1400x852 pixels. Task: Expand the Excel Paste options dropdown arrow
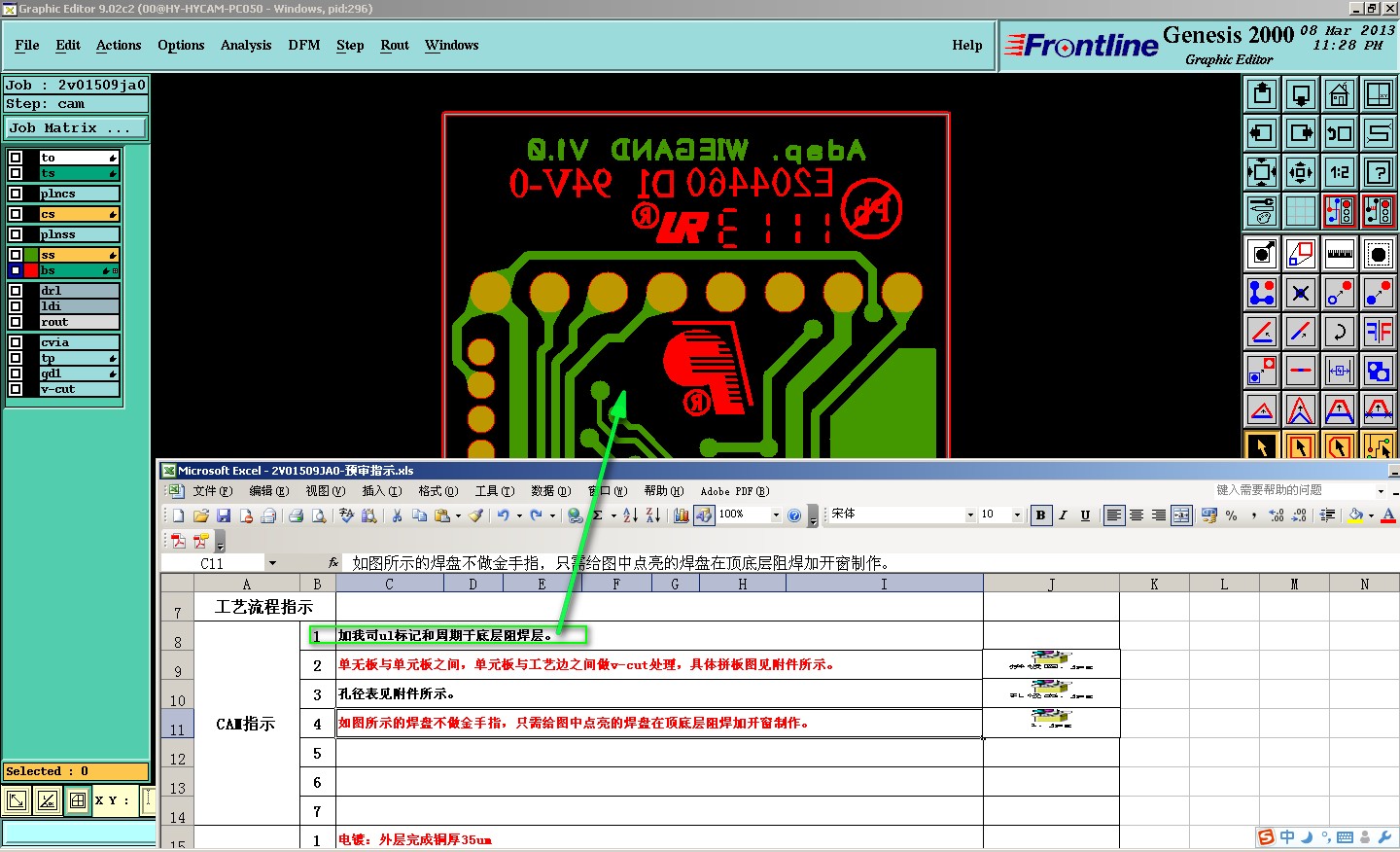click(x=458, y=516)
